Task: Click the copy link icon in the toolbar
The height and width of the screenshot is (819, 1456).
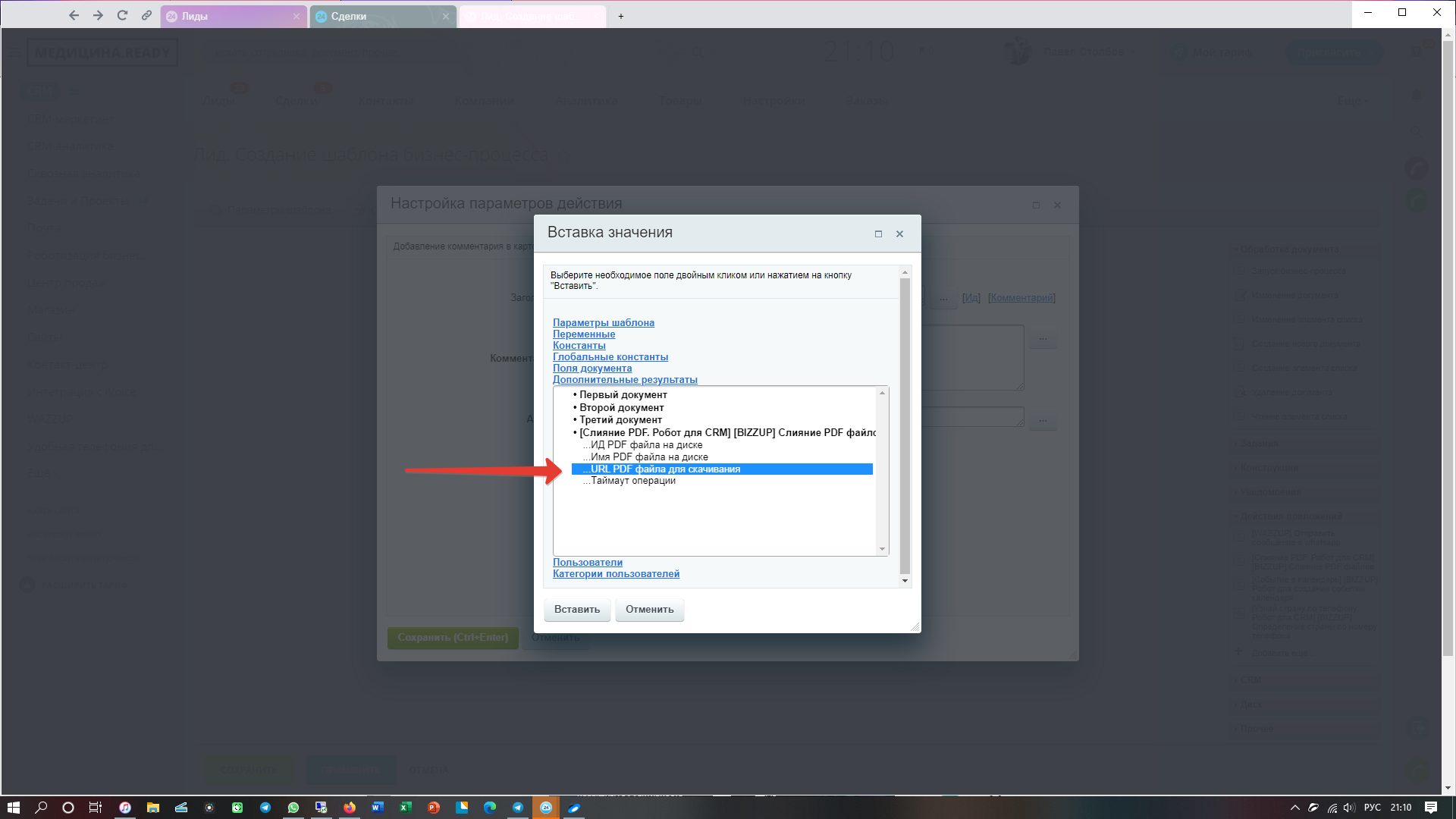Action: pos(146,15)
